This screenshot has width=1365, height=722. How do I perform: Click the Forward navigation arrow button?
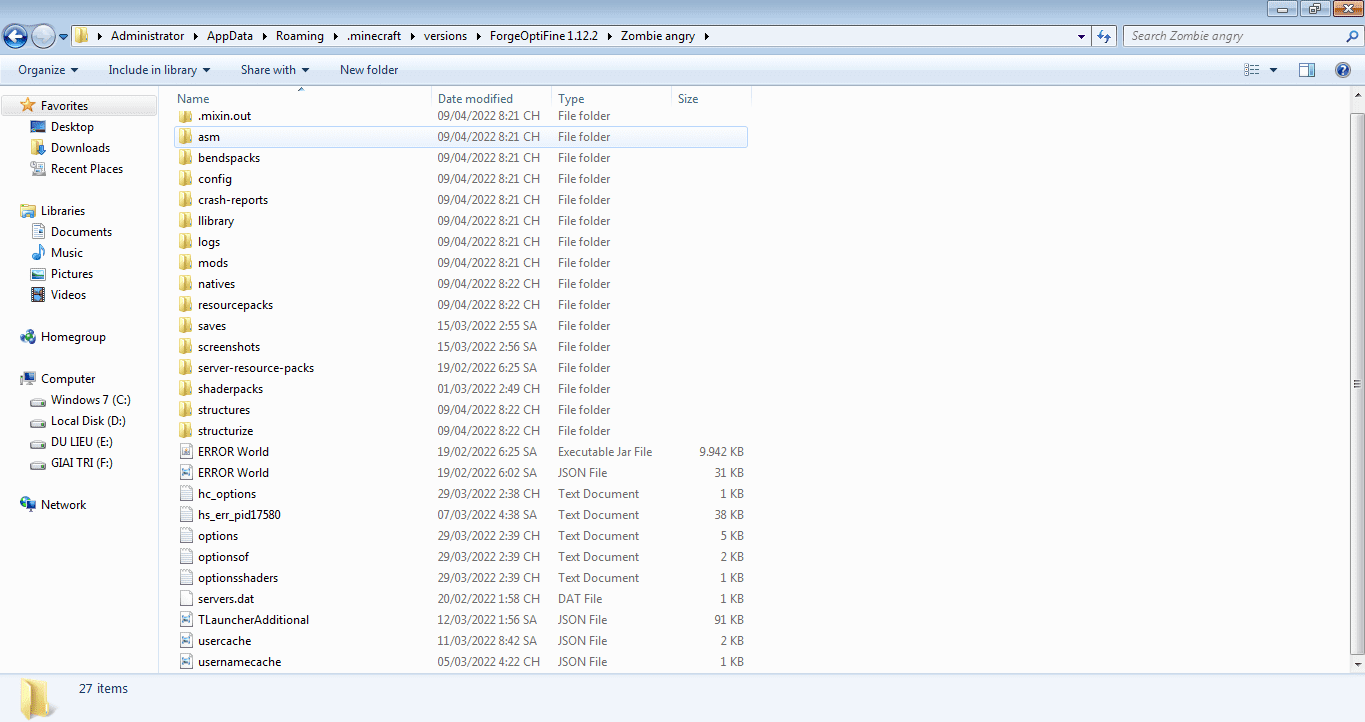point(43,36)
